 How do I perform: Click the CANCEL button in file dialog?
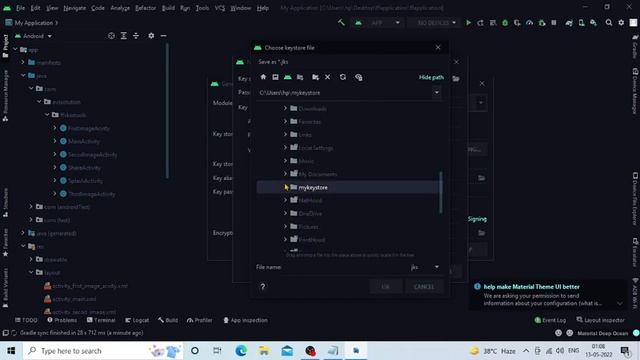click(x=424, y=287)
